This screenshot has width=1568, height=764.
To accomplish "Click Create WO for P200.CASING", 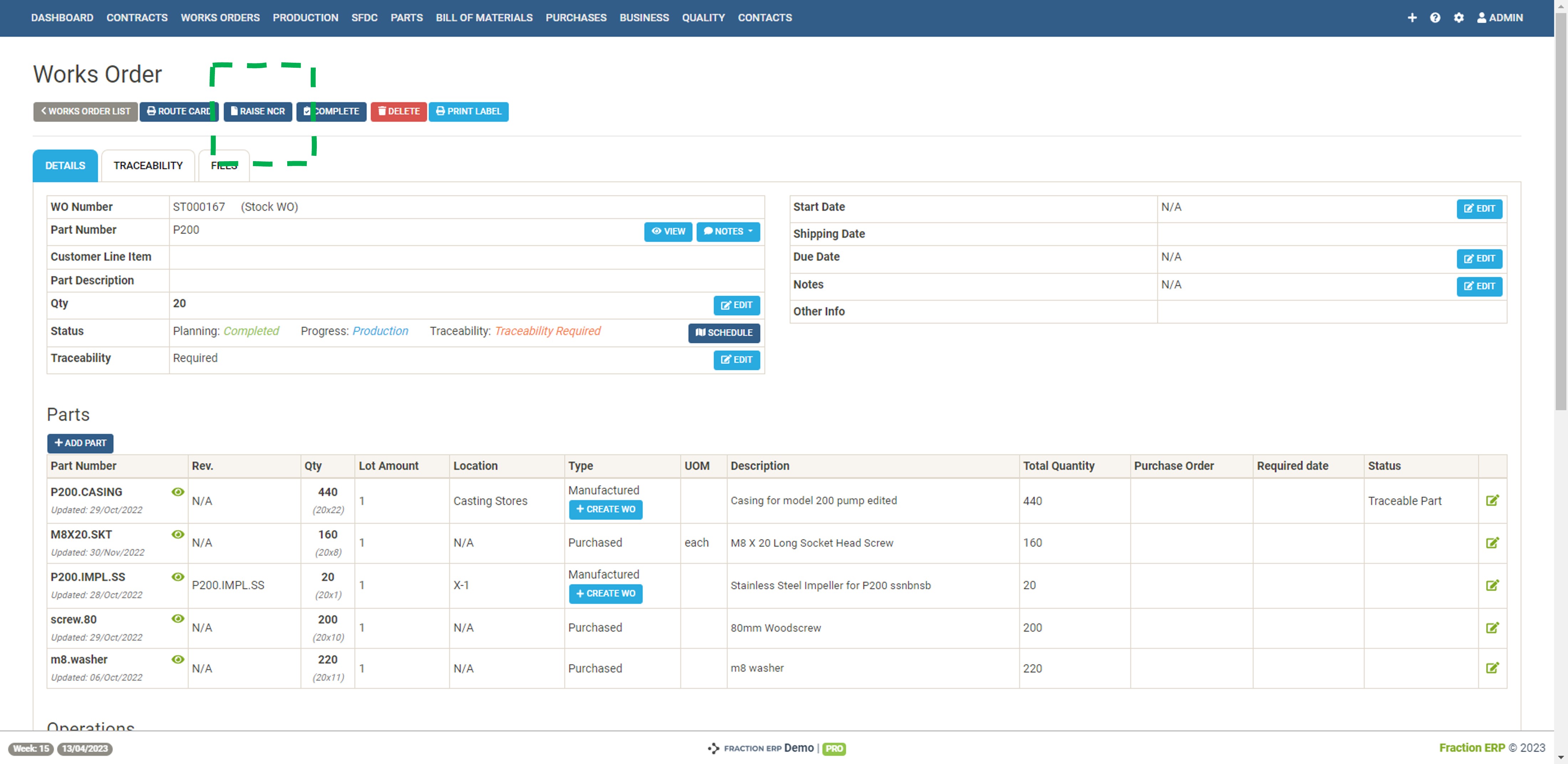I will [605, 509].
